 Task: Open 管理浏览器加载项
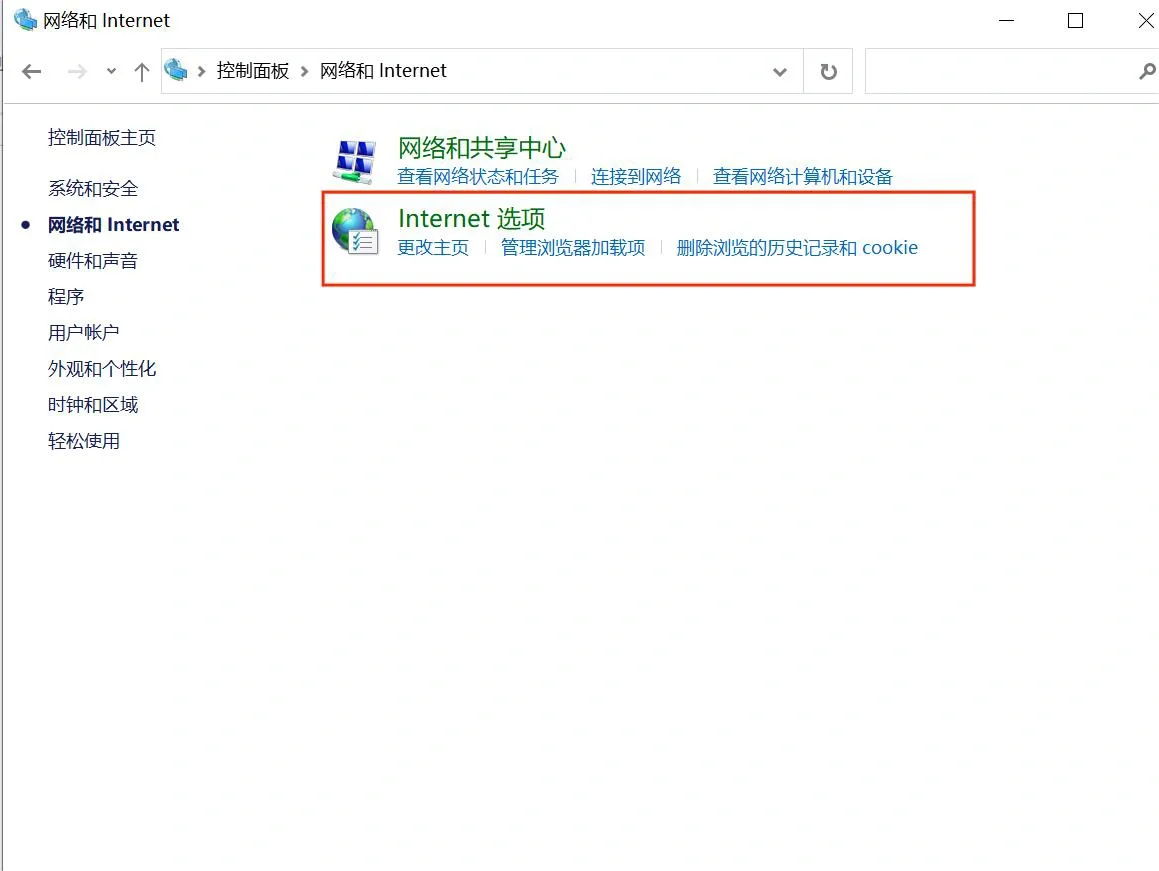572,248
